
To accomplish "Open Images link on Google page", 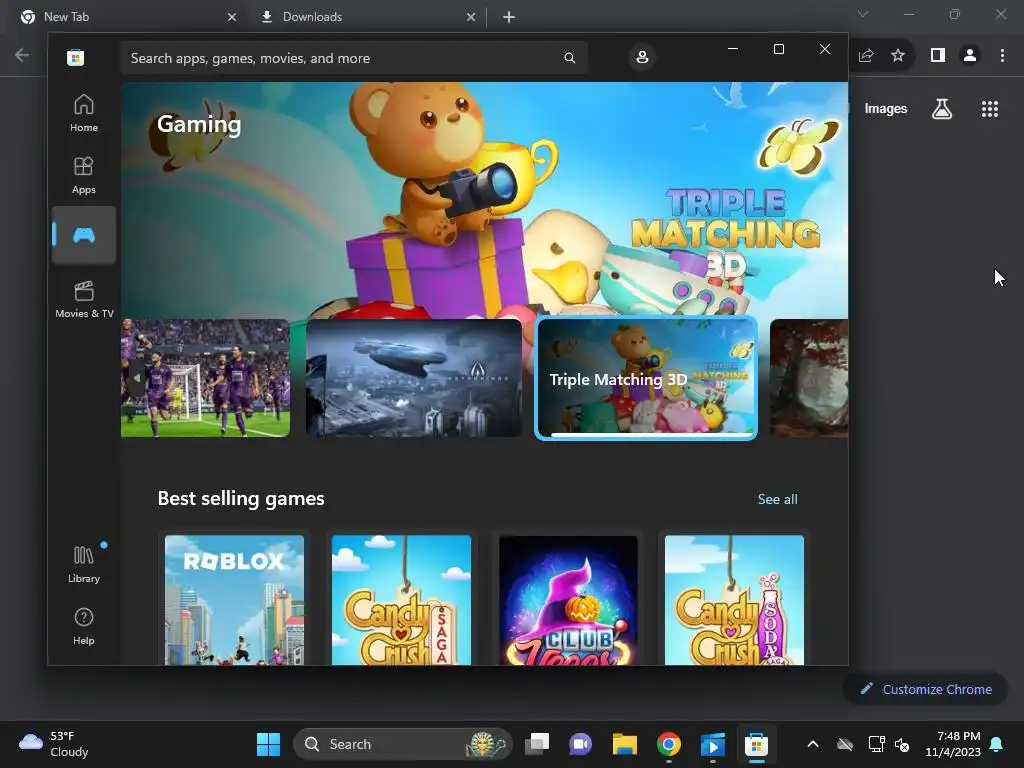I will tap(886, 109).
